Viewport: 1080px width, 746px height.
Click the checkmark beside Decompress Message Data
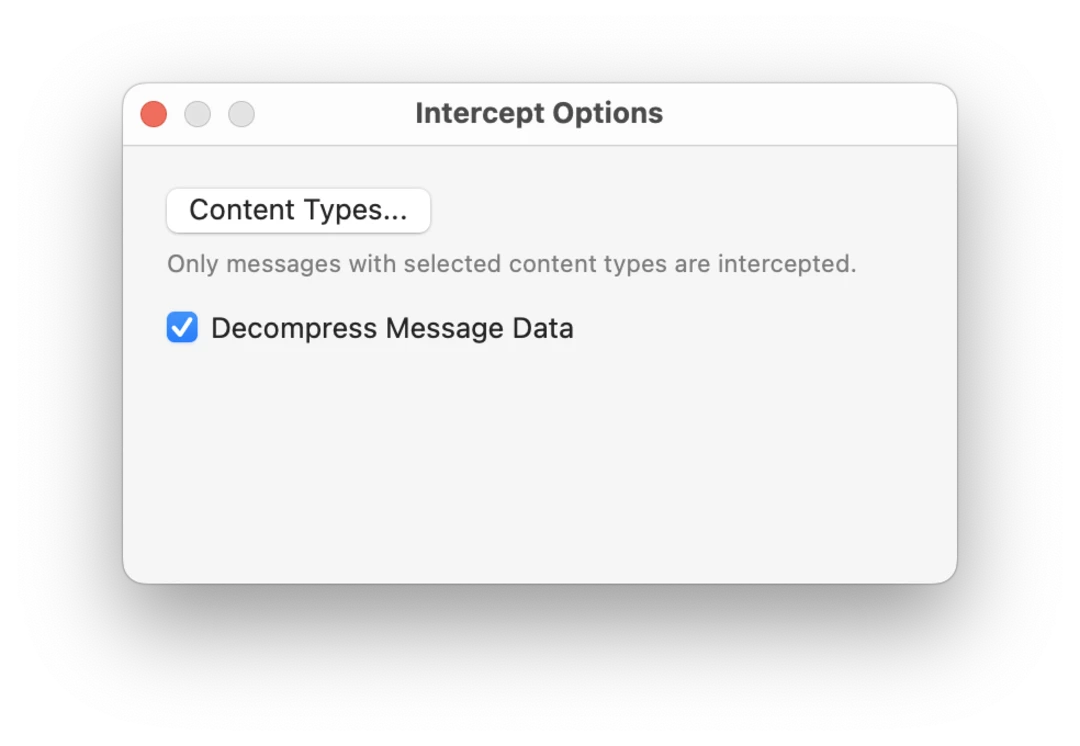182,328
